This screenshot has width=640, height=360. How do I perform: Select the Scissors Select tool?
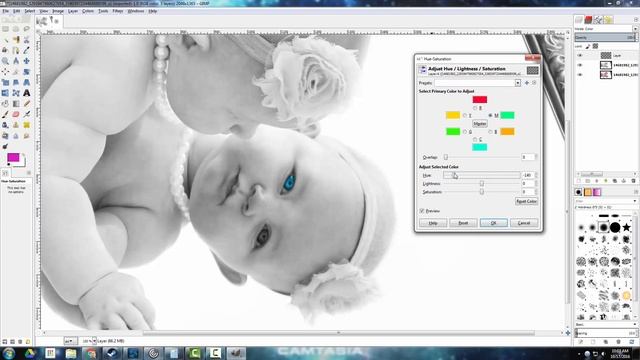pyautogui.click(x=27, y=40)
